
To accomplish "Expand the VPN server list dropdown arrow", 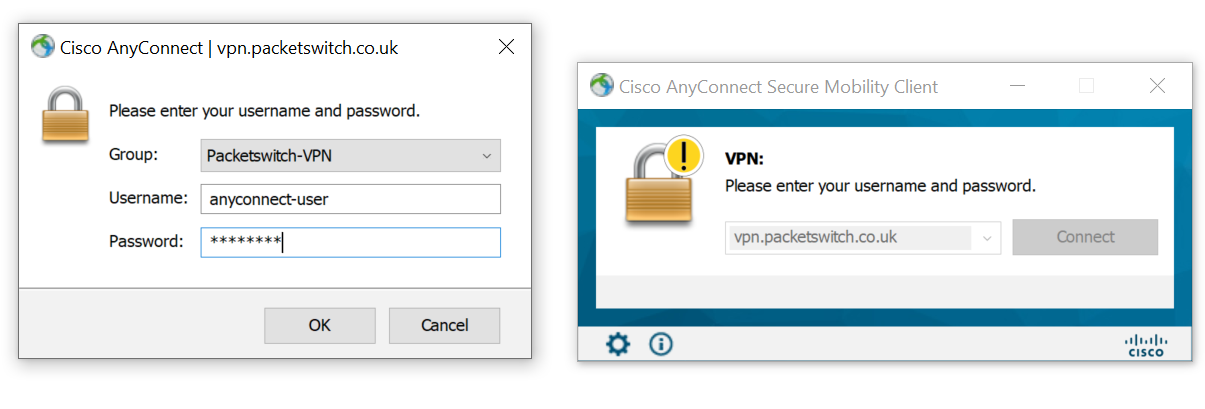I will (x=986, y=238).
